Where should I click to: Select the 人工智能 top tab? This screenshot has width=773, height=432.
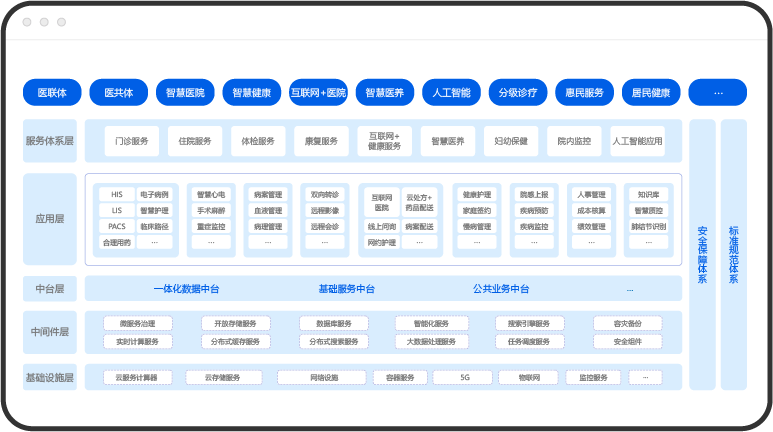[x=451, y=93]
